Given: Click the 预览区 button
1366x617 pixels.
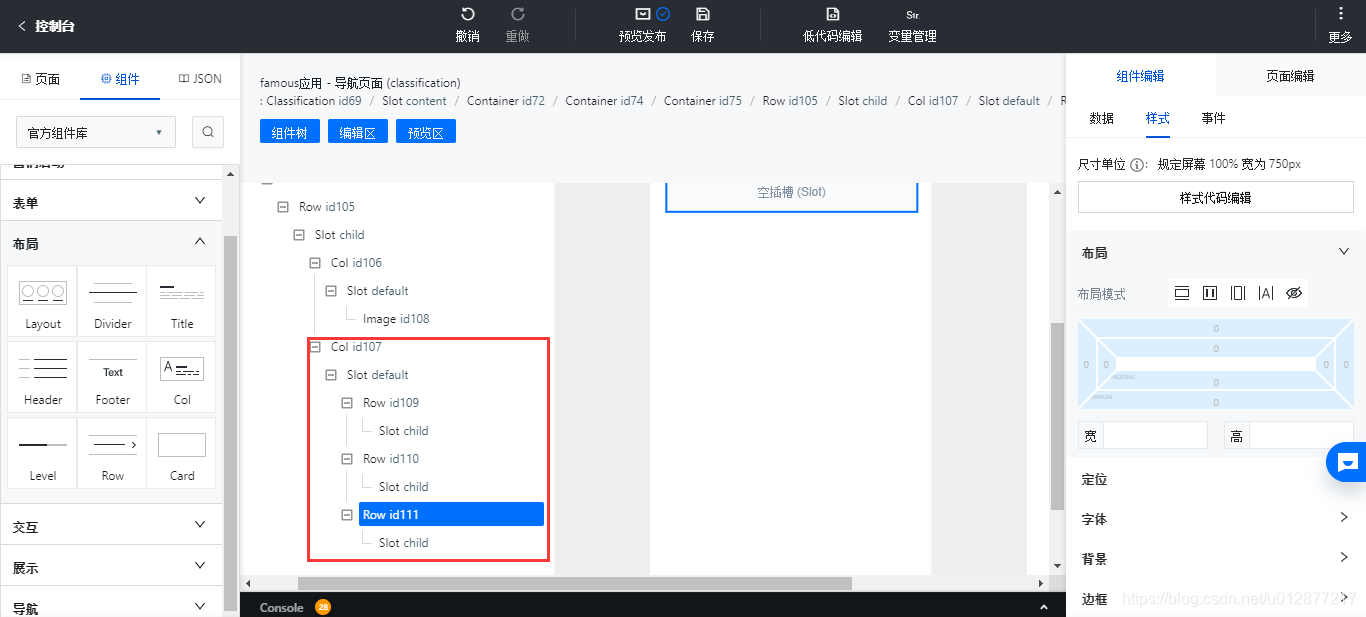Looking at the screenshot, I should (x=426, y=131).
